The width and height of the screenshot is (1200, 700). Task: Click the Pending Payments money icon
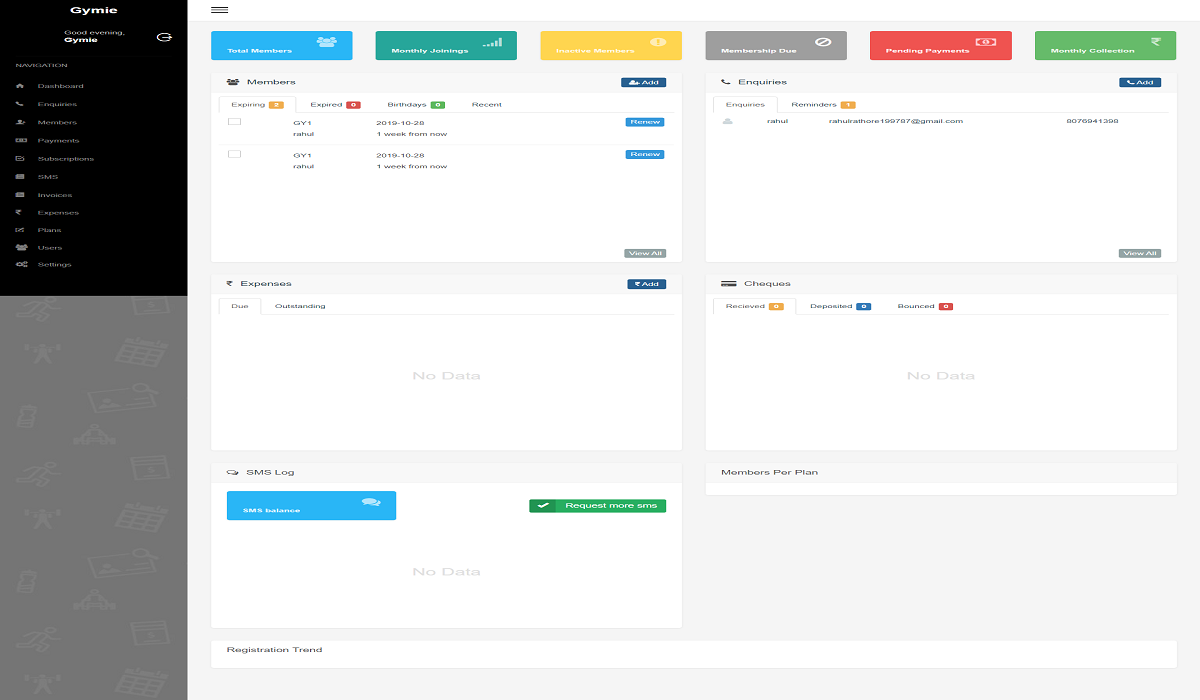[x=986, y=42]
